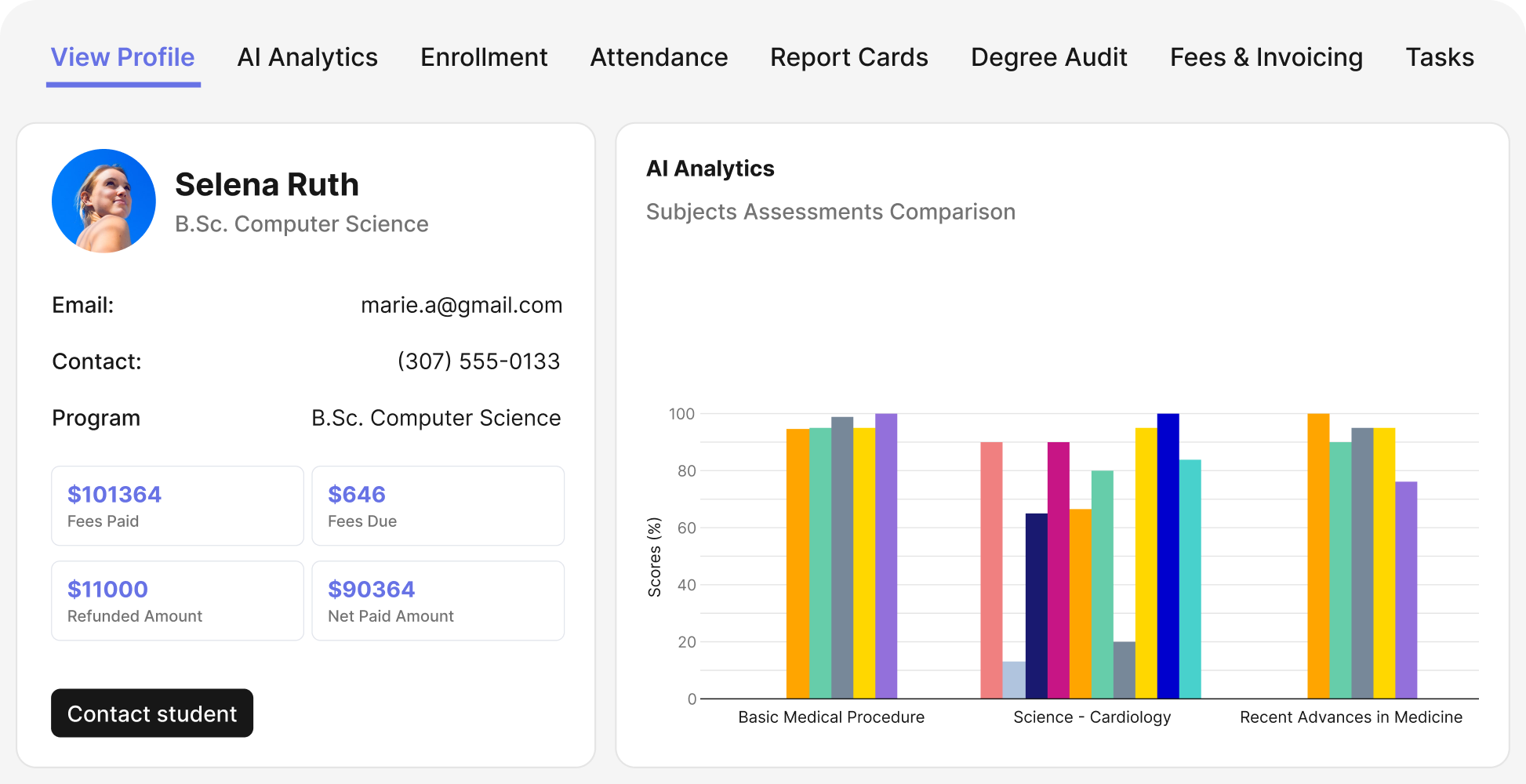1526x784 pixels.
Task: Click the slate gray bar in Basic Medical Procedure
Action: (842, 557)
